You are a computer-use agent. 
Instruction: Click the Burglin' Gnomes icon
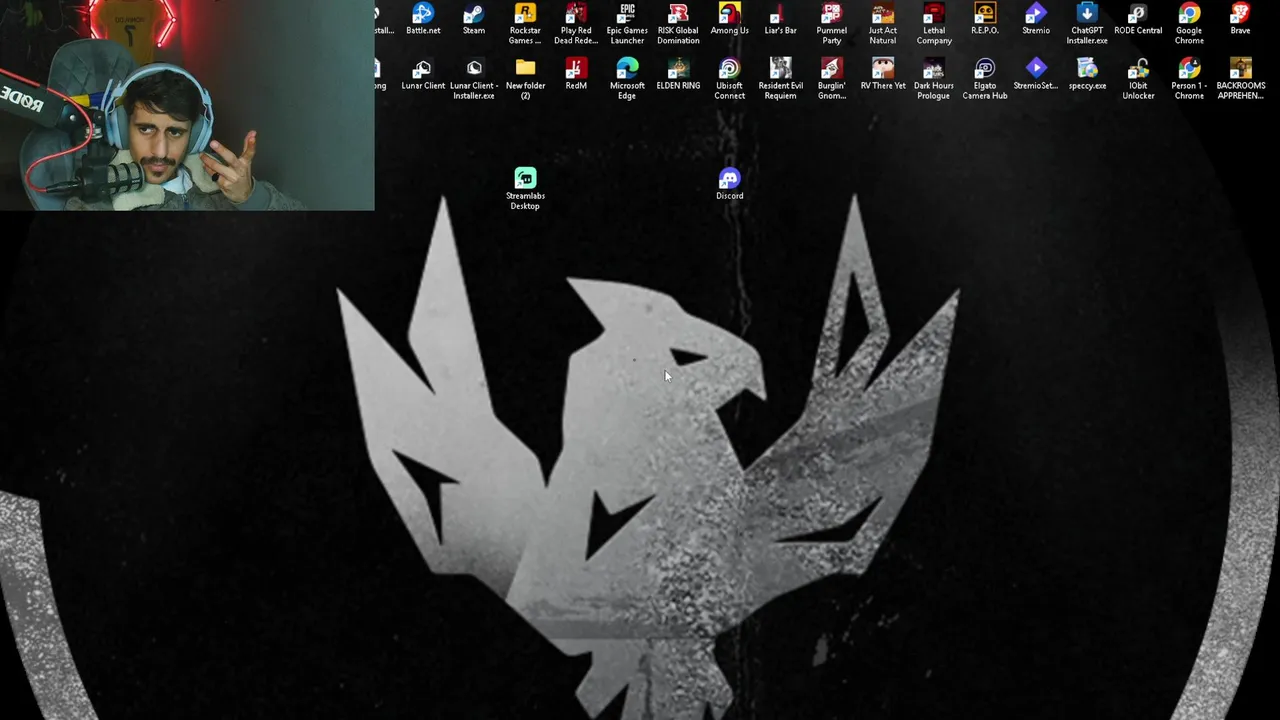(x=832, y=79)
